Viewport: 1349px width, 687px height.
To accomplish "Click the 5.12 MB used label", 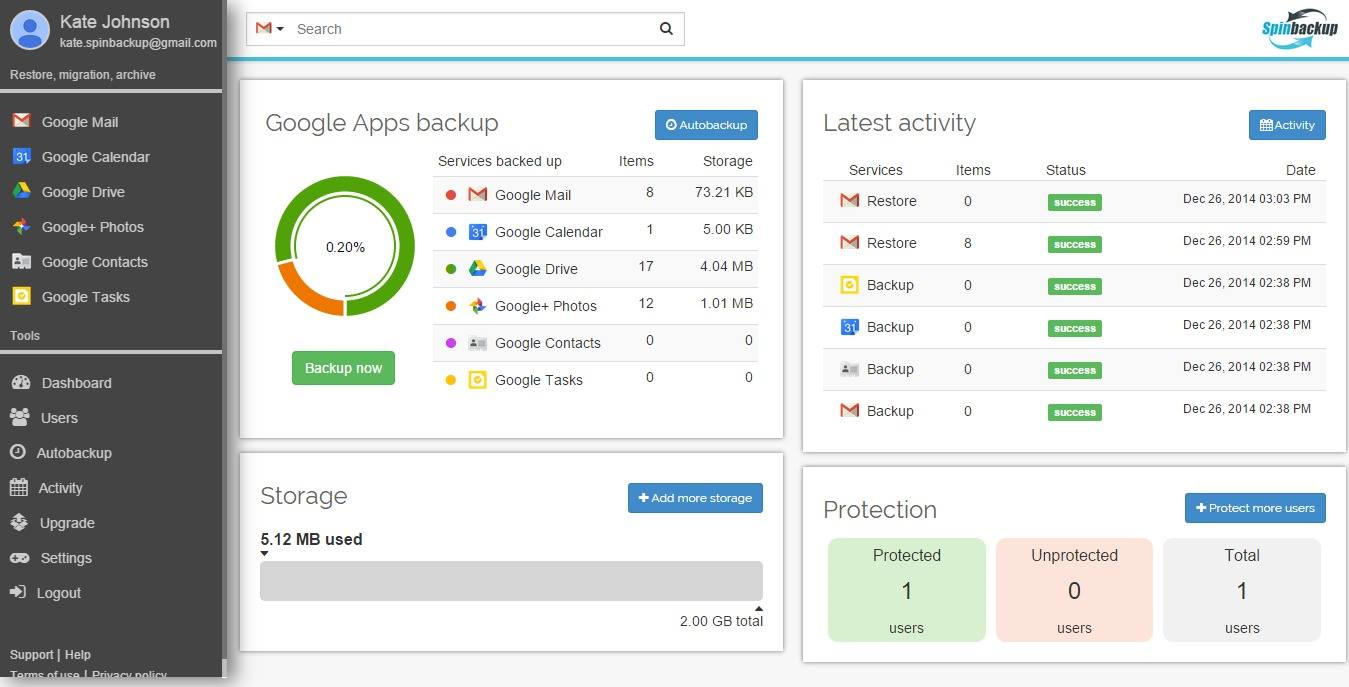I will click(311, 539).
